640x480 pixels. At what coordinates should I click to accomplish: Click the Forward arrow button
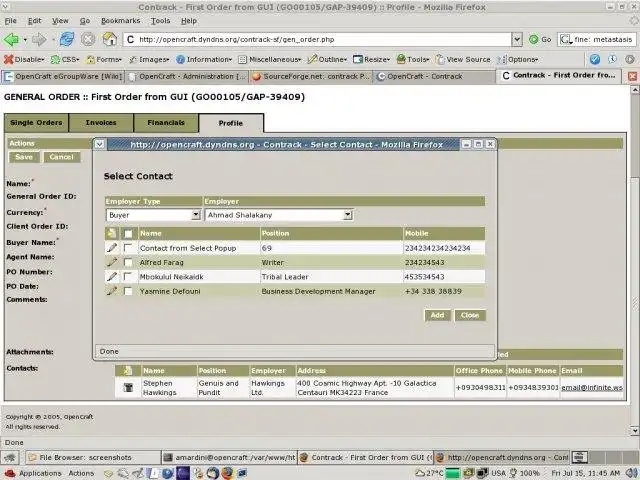pos(39,40)
